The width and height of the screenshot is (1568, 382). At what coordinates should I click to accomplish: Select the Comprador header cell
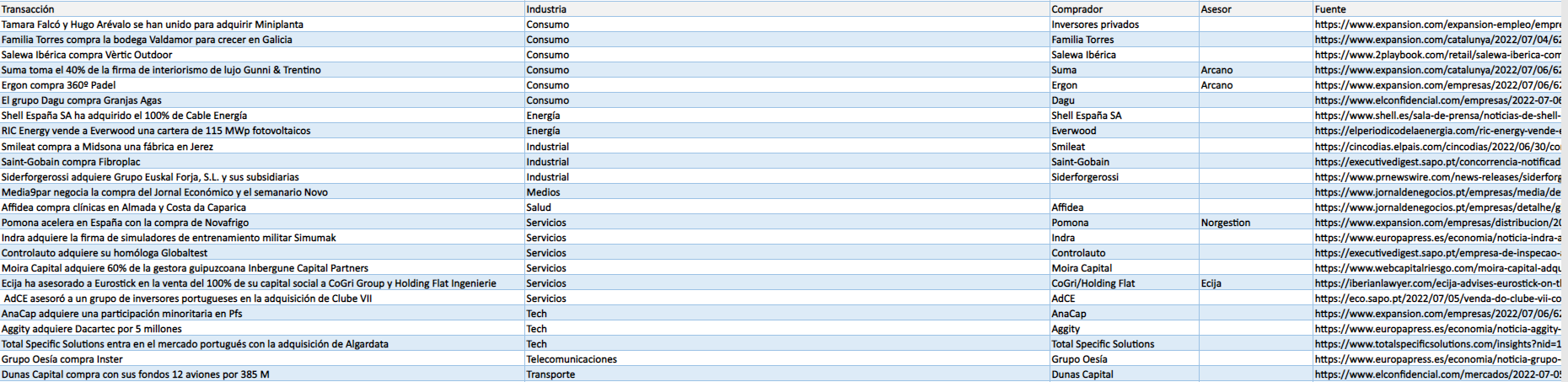[x=1125, y=9]
